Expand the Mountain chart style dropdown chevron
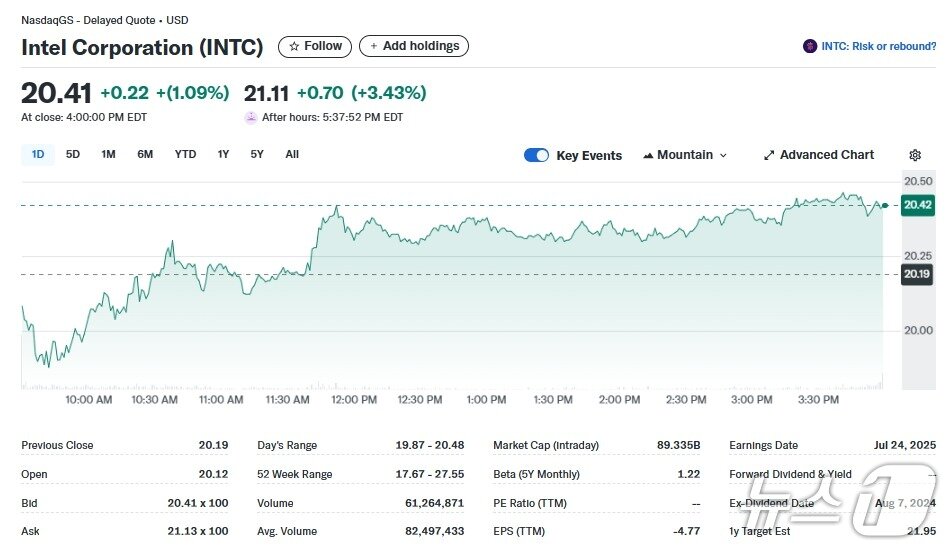 723,156
